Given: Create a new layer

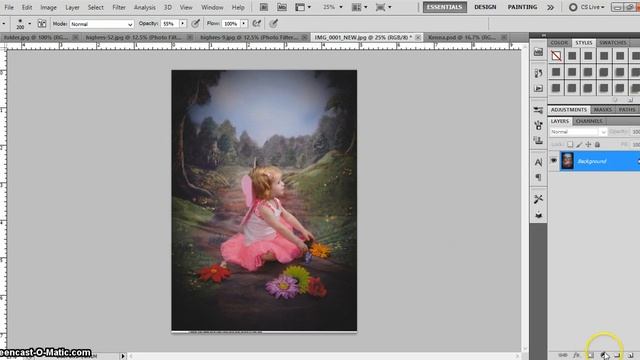Looking at the screenshot, I should point(631,356).
